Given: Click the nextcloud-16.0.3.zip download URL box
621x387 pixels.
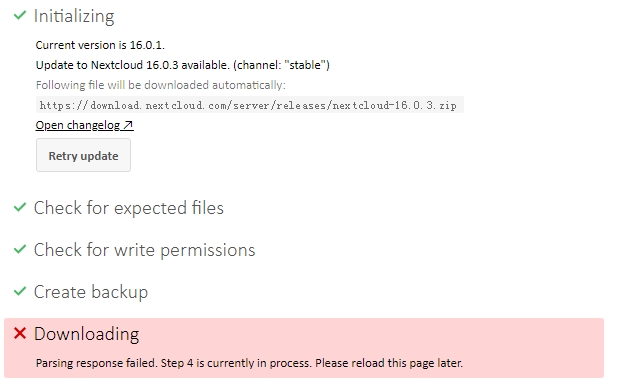Looking at the screenshot, I should click(x=250, y=105).
